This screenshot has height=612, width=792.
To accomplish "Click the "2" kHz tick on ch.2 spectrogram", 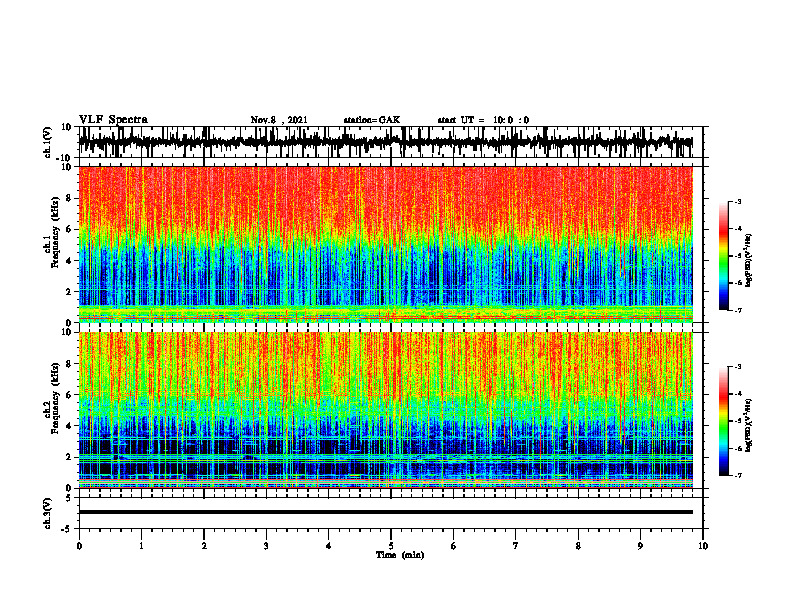I will [x=69, y=457].
